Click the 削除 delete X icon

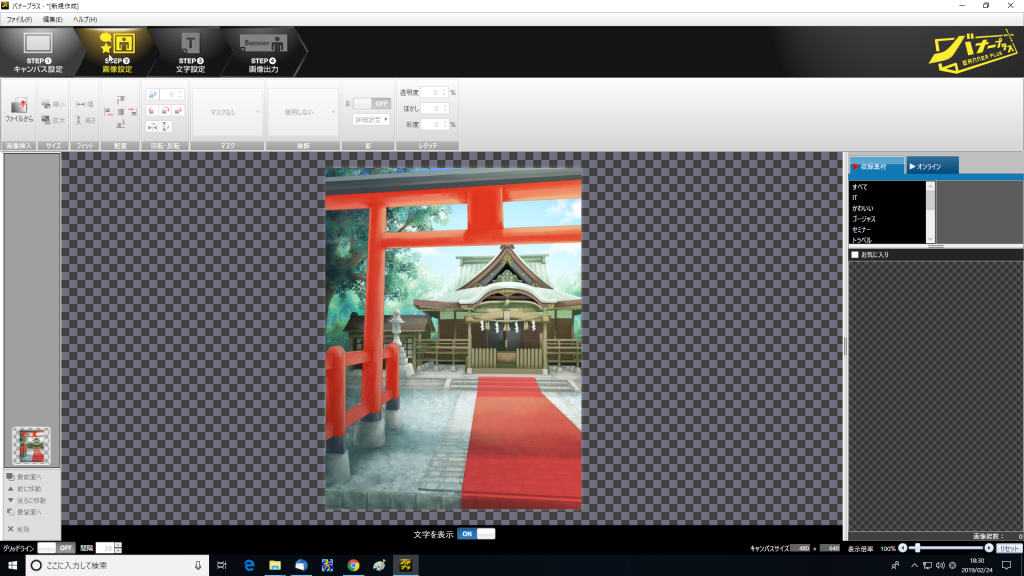(x=11, y=528)
